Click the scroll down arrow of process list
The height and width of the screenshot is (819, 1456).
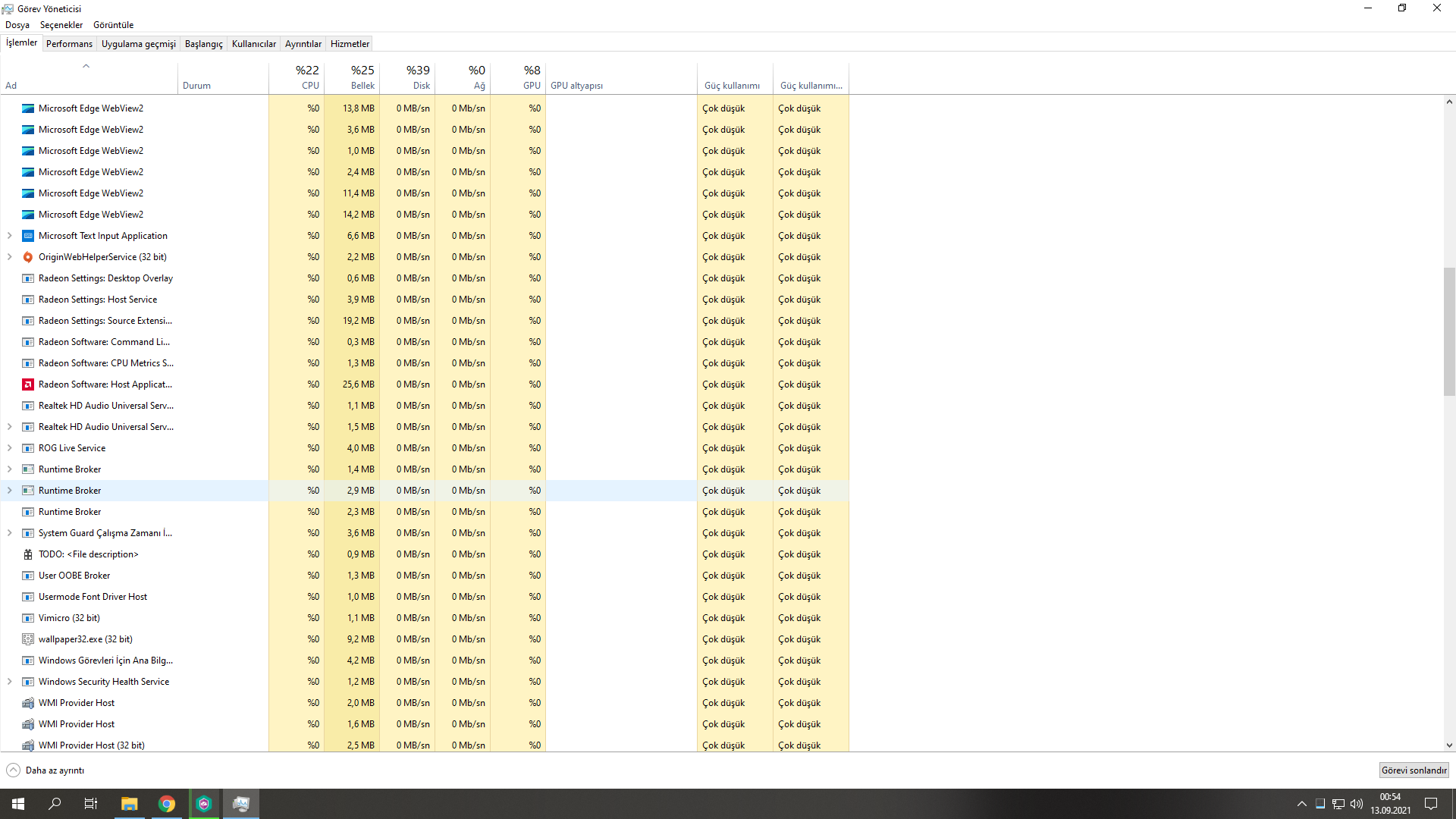1449,745
